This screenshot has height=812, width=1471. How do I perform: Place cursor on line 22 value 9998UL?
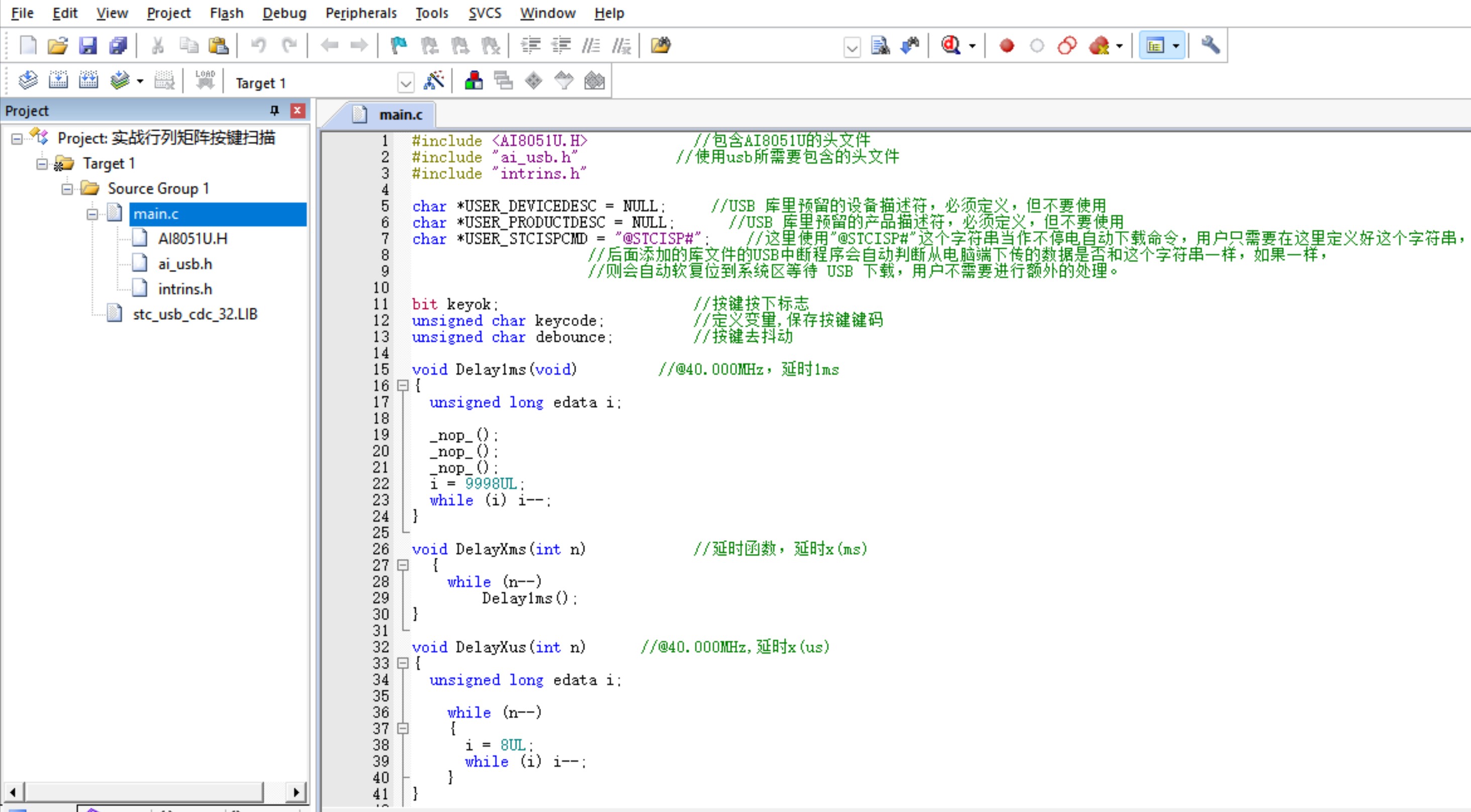click(x=491, y=484)
